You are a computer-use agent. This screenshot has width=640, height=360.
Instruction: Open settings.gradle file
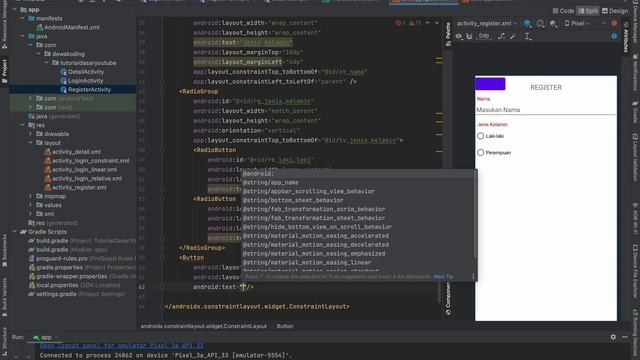[53, 294]
